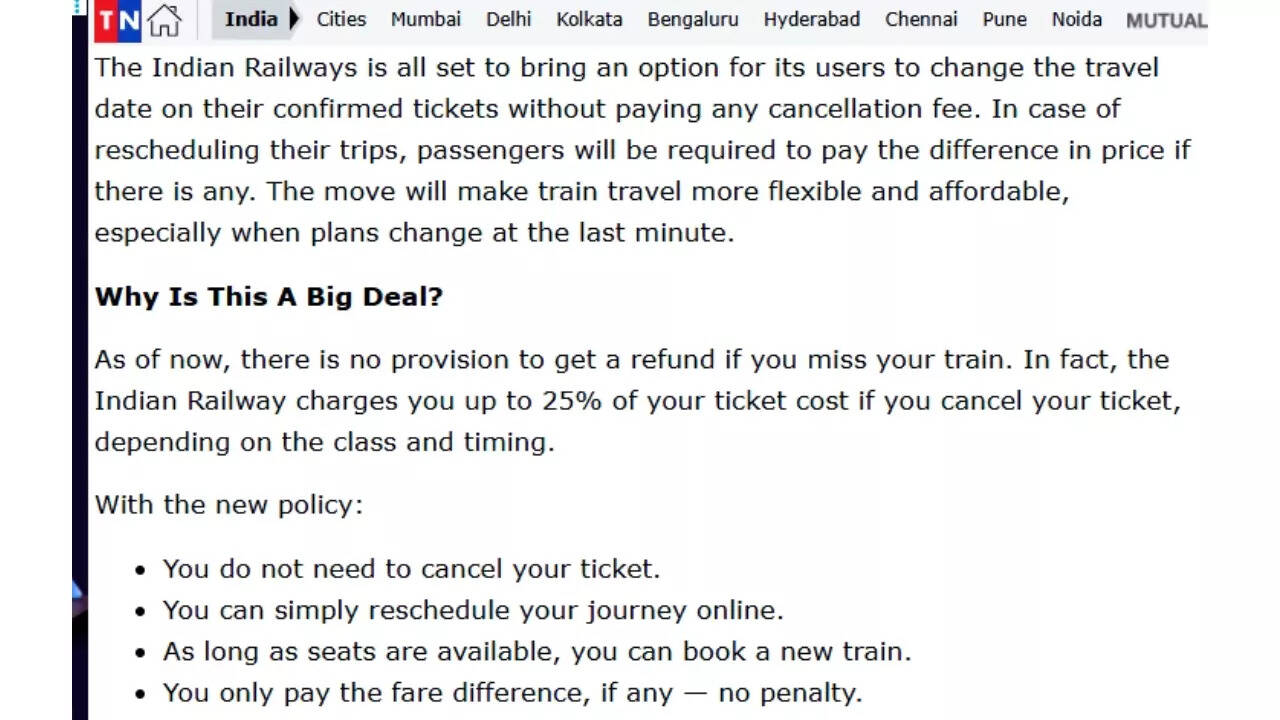1280x720 pixels.
Task: Open the Mumbai city link
Action: click(426, 19)
